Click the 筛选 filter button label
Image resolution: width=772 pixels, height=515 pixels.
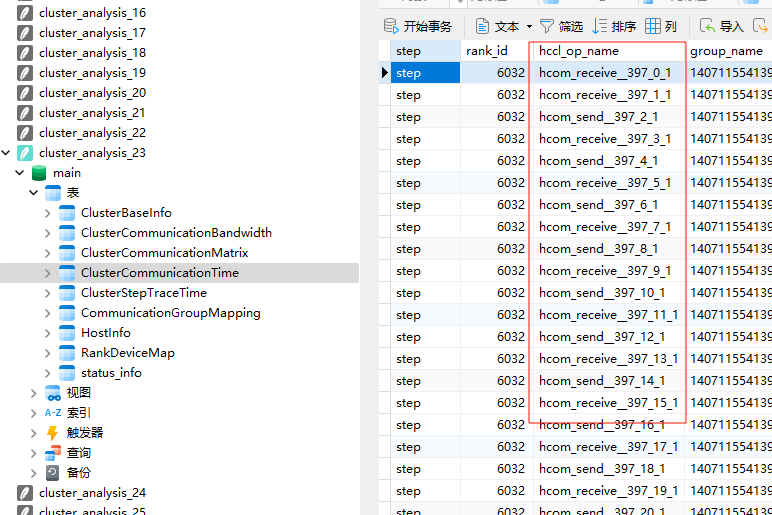(571, 27)
